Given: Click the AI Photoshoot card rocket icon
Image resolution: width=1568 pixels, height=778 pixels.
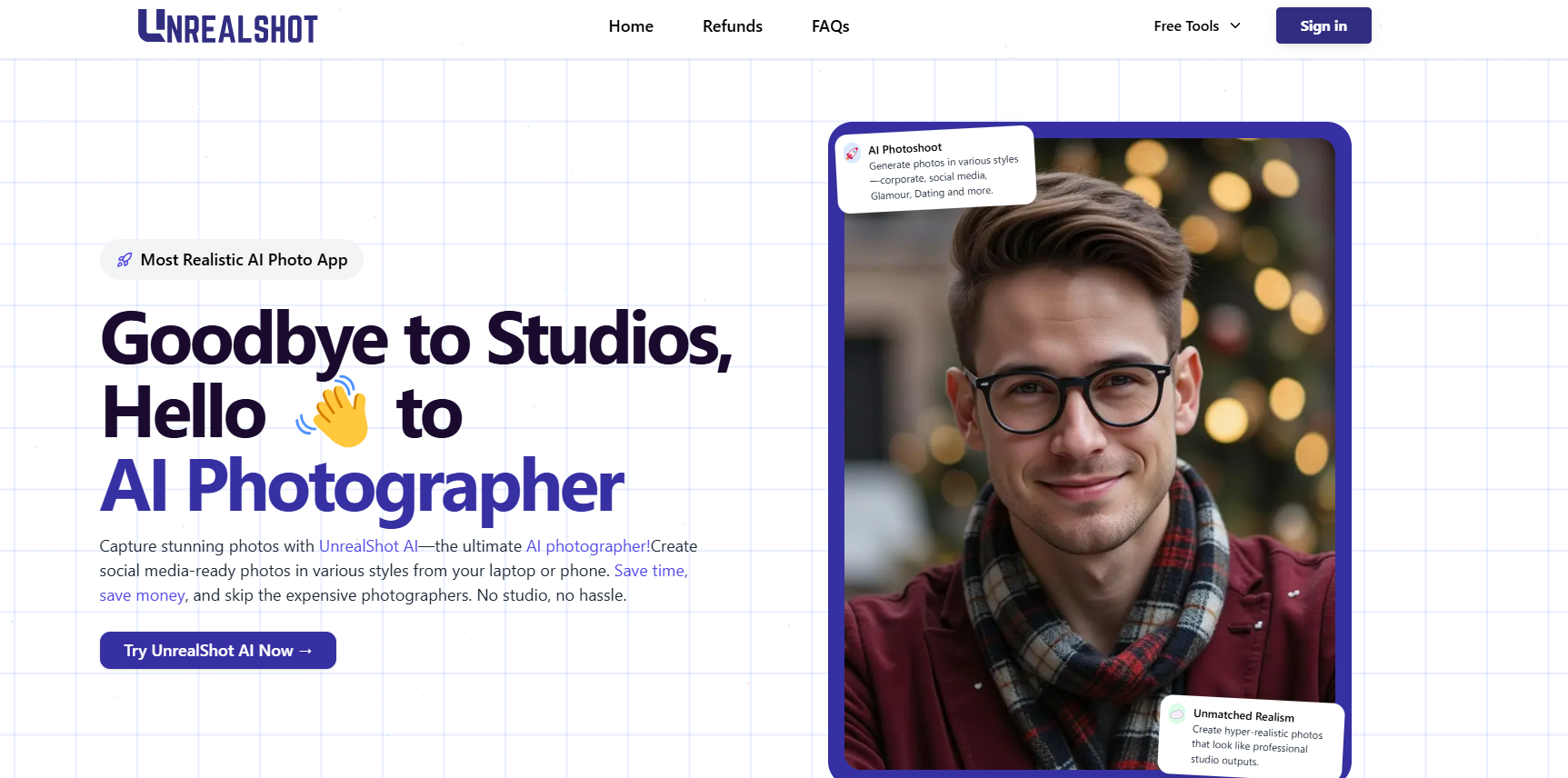Looking at the screenshot, I should point(852,153).
